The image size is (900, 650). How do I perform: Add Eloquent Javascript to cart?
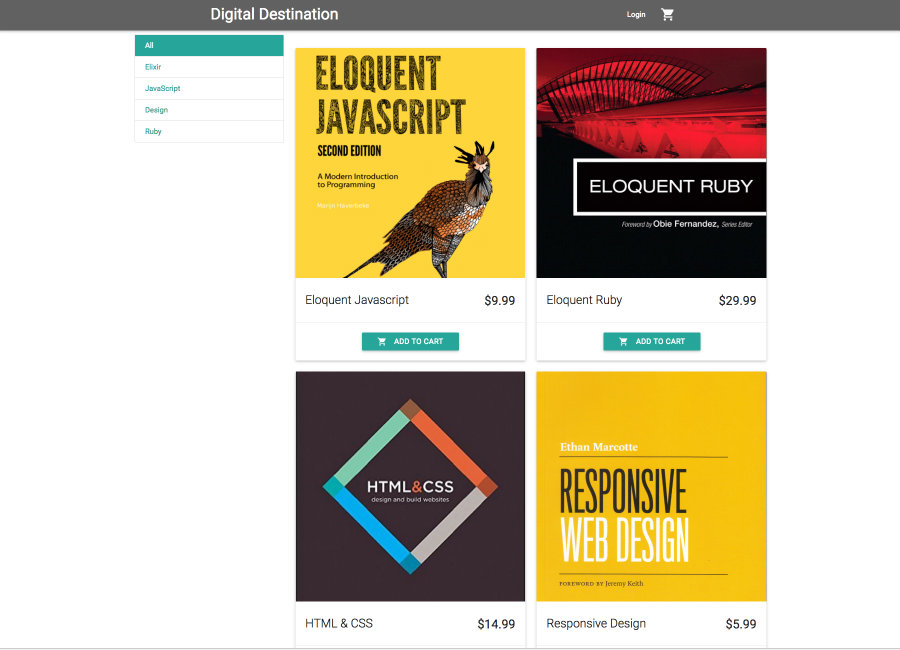pos(410,341)
